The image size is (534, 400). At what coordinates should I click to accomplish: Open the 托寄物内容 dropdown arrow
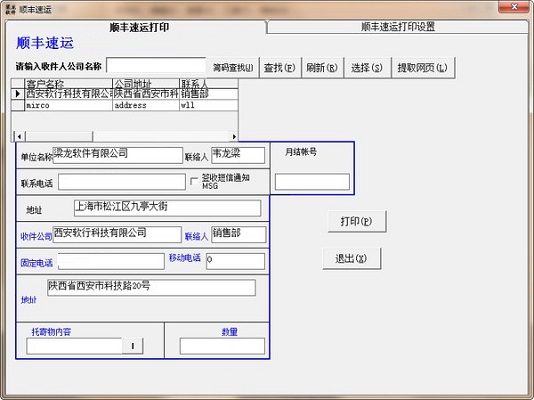pos(132,346)
